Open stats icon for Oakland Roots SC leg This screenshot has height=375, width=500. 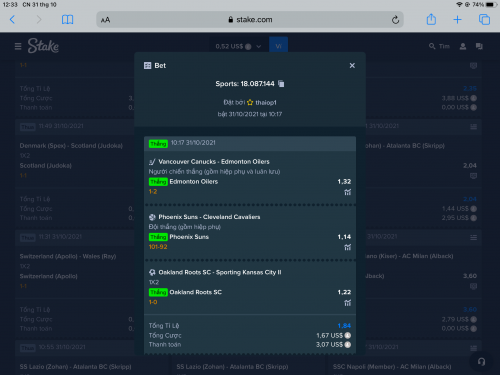(348, 303)
